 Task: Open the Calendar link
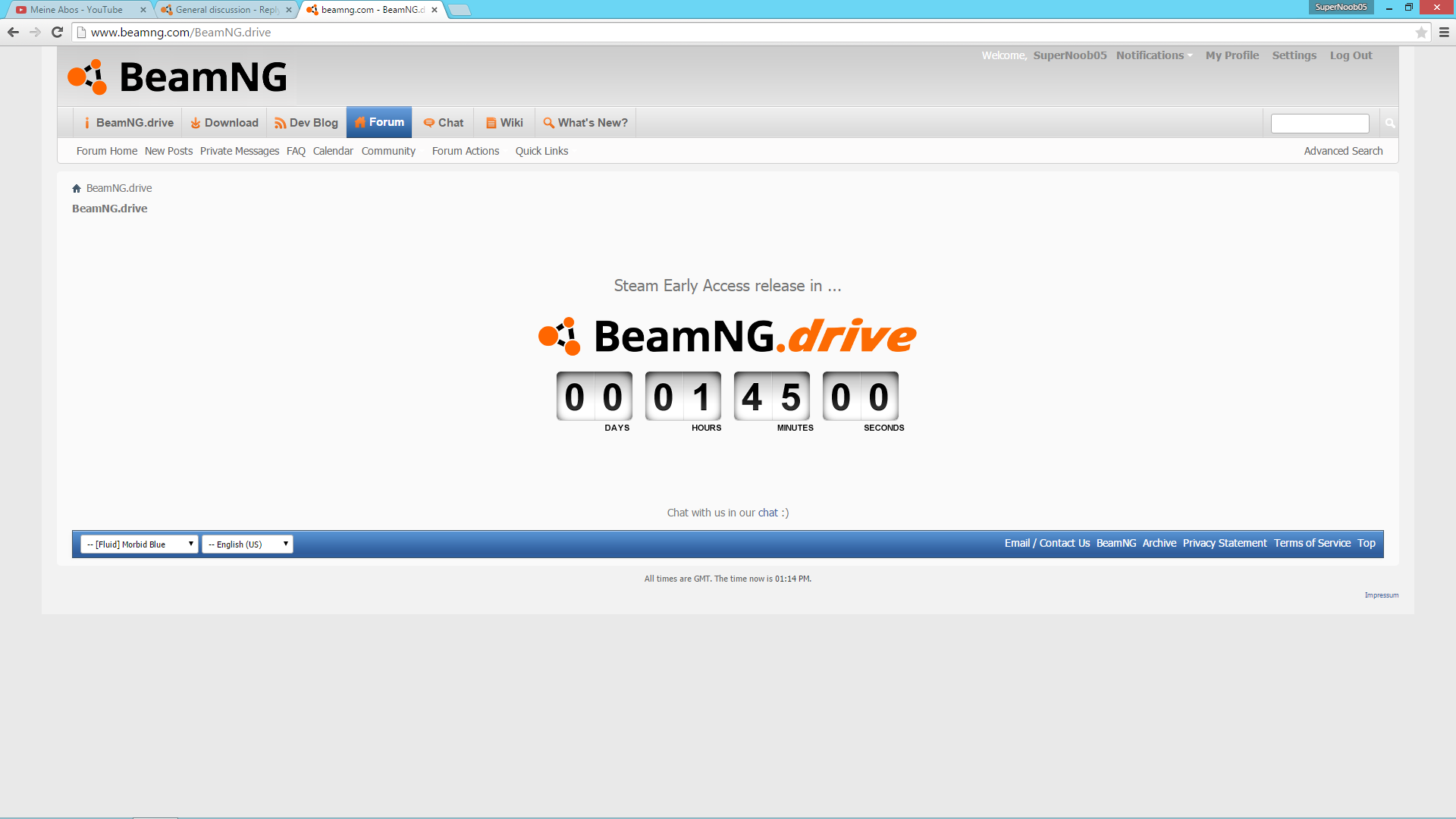click(x=333, y=151)
